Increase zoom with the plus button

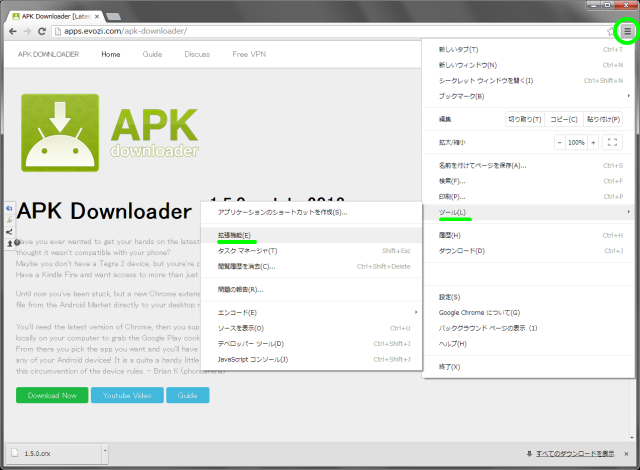click(x=593, y=143)
